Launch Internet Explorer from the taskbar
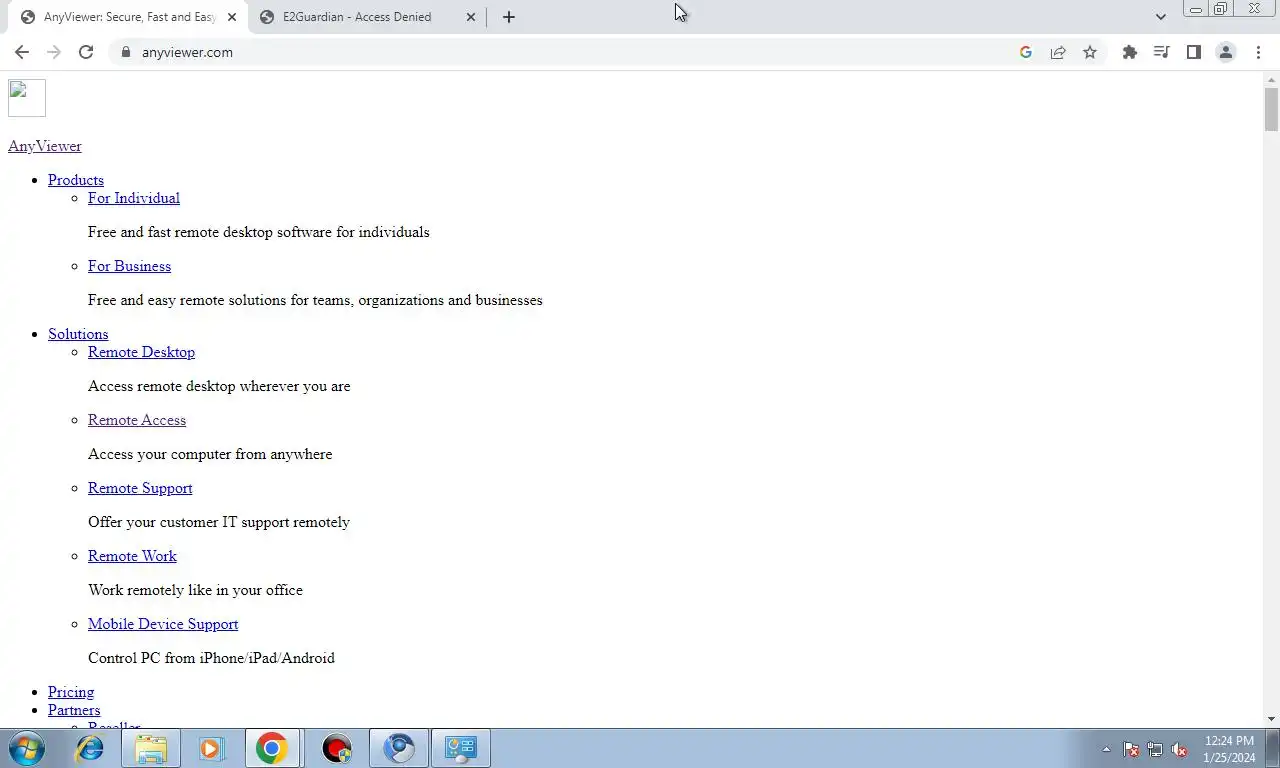Viewport: 1280px width, 768px height. 90,748
